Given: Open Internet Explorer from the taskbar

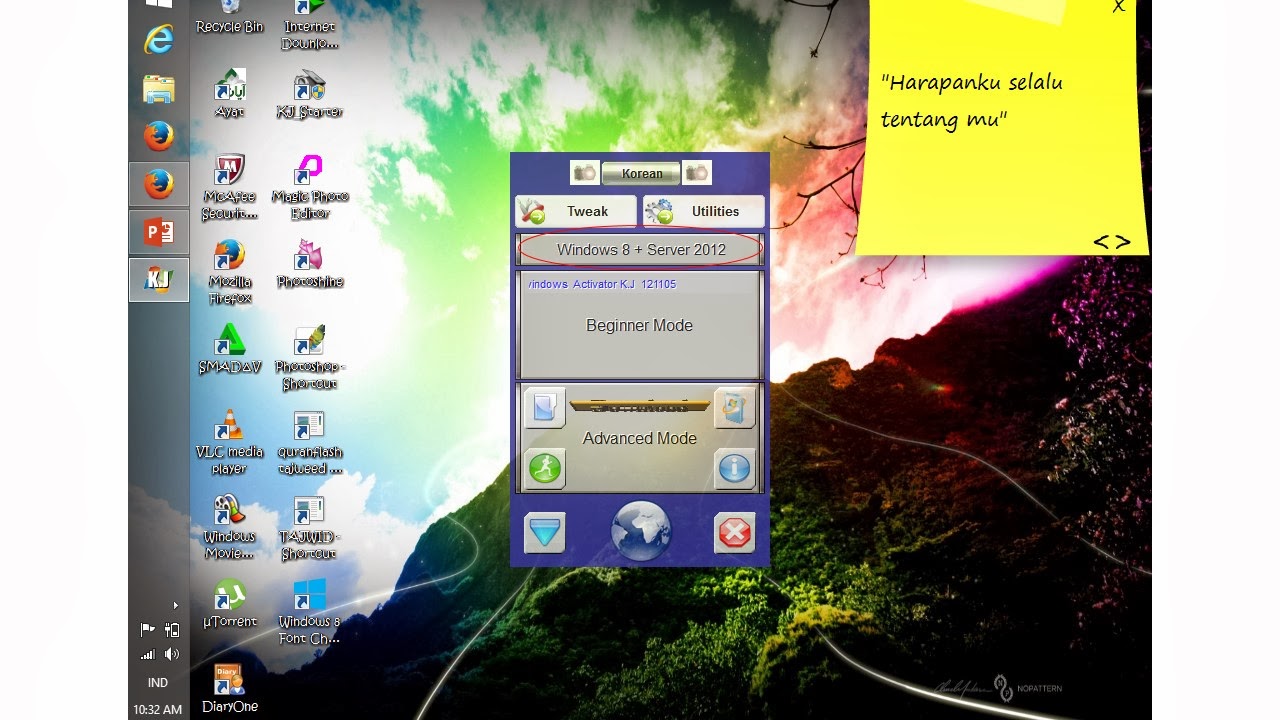Looking at the screenshot, I should [159, 40].
